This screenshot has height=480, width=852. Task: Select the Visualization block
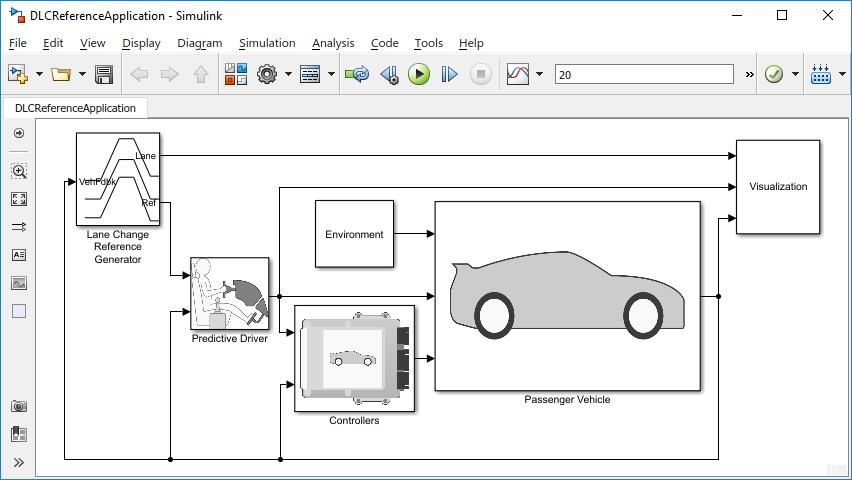tap(778, 187)
